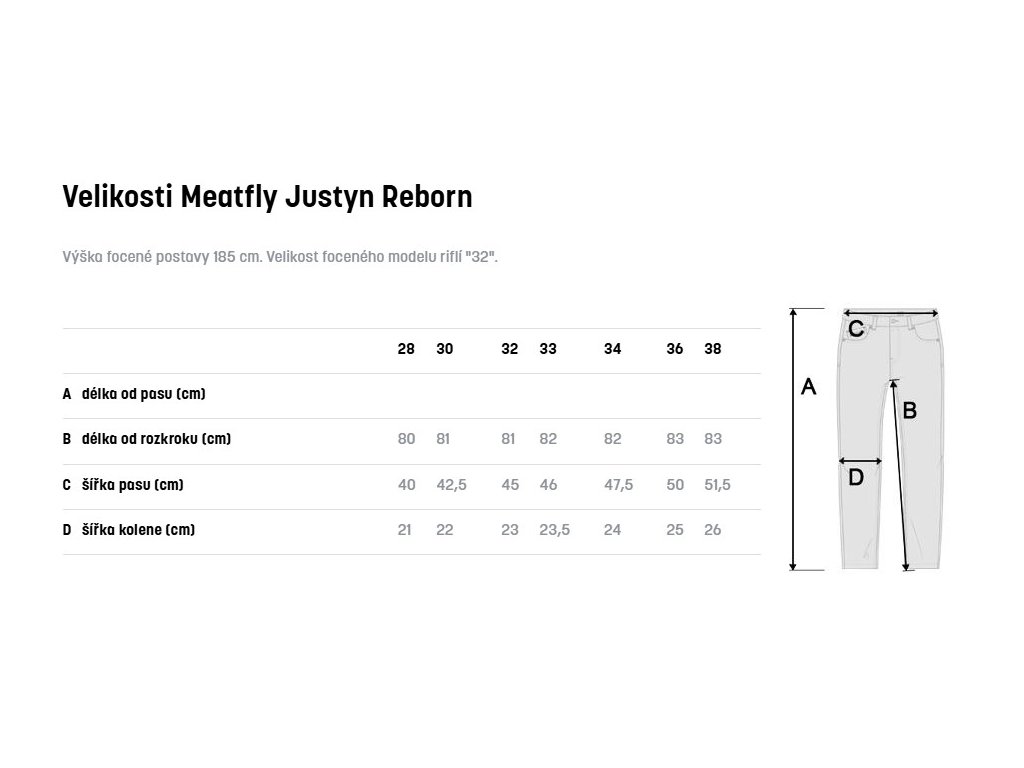Select the size 30 column header

point(445,349)
